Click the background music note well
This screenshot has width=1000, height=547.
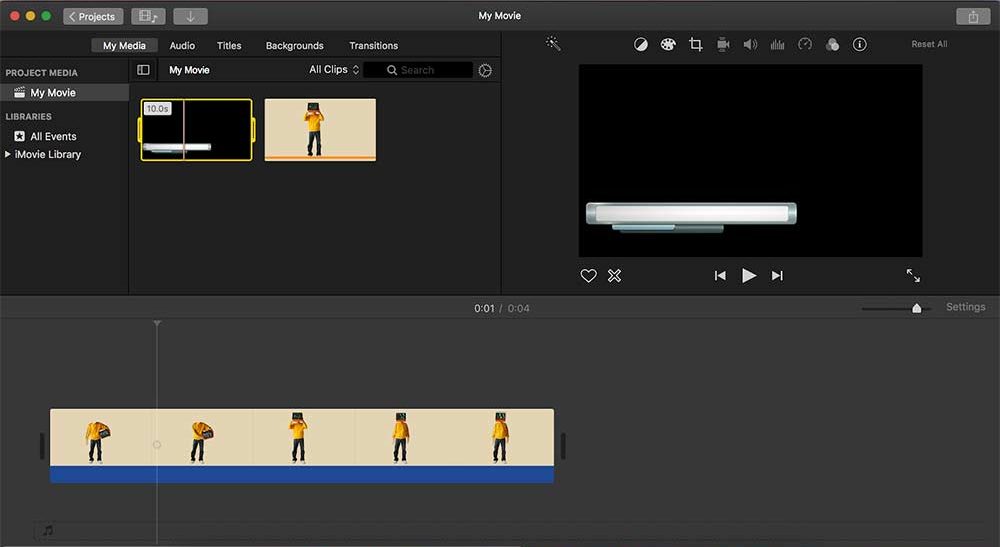[48, 530]
